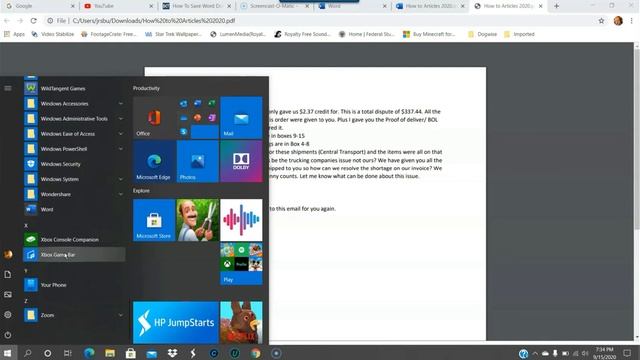Click the Windows Start button
Image resolution: width=640 pixels, height=360 pixels.
point(8,353)
